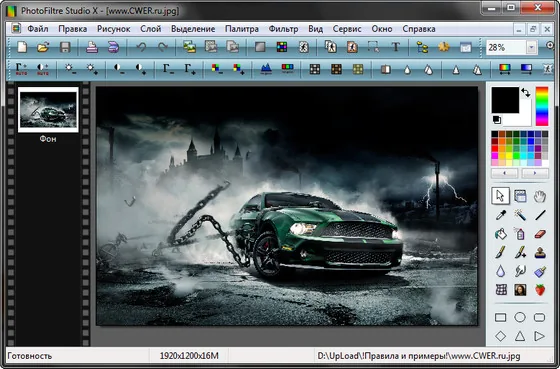Open the Выделение menu

[x=193, y=29]
